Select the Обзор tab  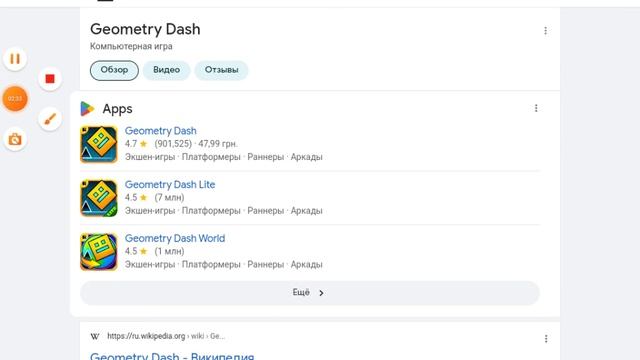click(114, 70)
